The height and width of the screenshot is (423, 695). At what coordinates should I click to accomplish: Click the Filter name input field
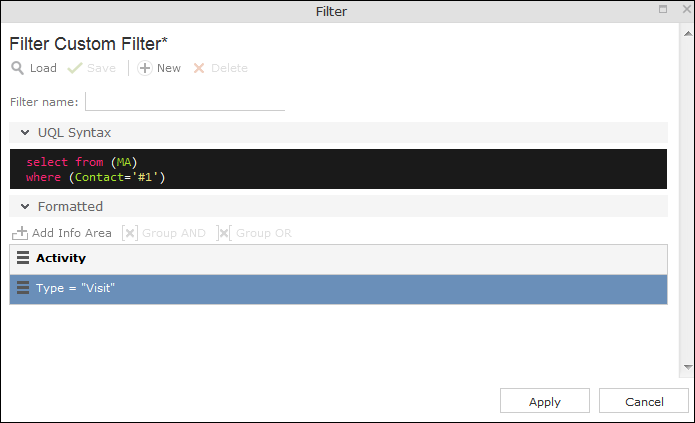[185, 102]
